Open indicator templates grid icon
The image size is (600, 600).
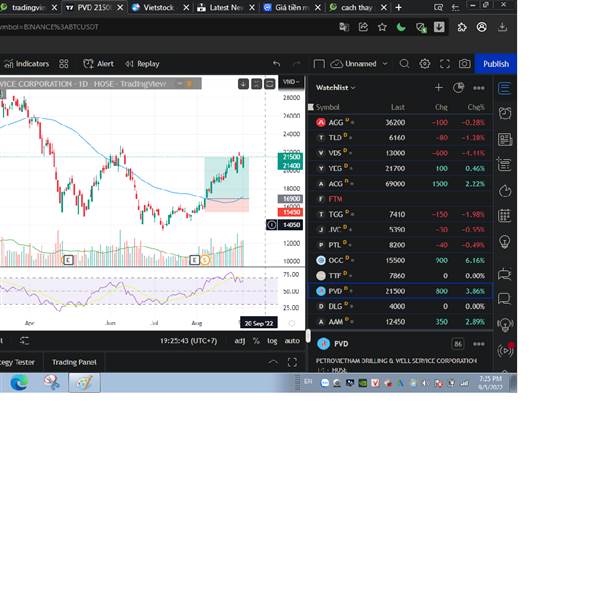(x=64, y=64)
